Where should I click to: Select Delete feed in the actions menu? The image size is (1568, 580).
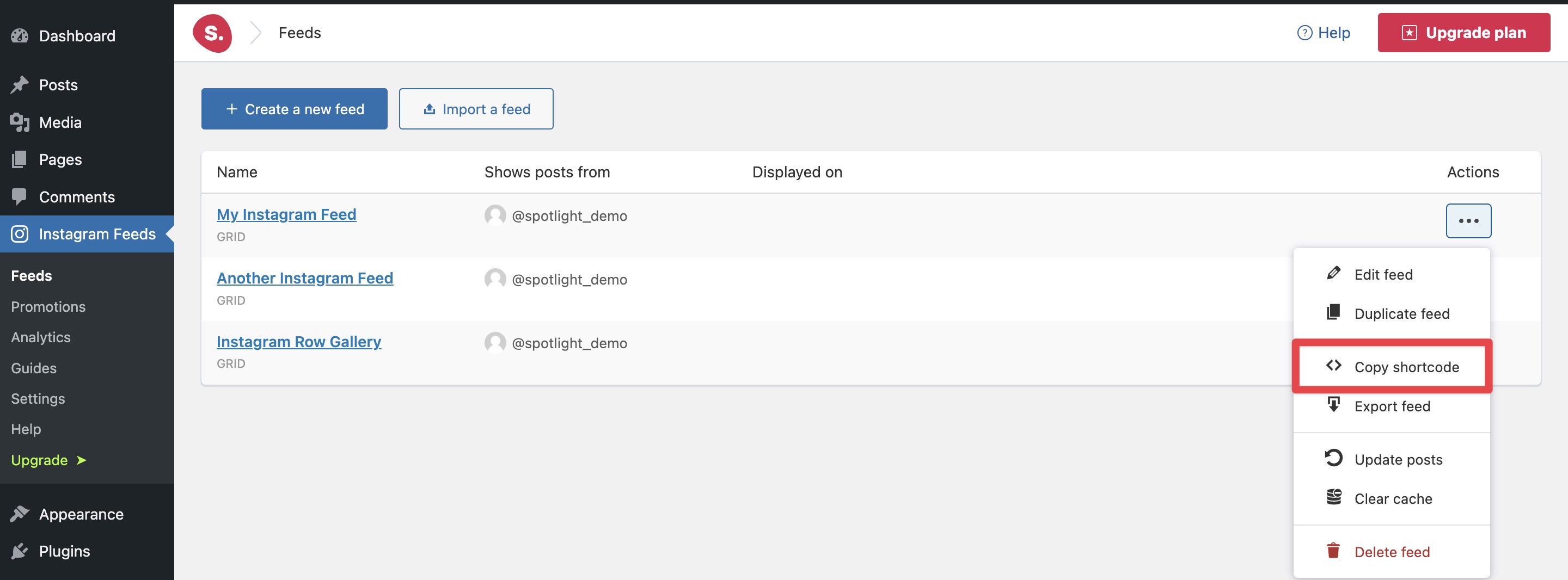[1392, 552]
